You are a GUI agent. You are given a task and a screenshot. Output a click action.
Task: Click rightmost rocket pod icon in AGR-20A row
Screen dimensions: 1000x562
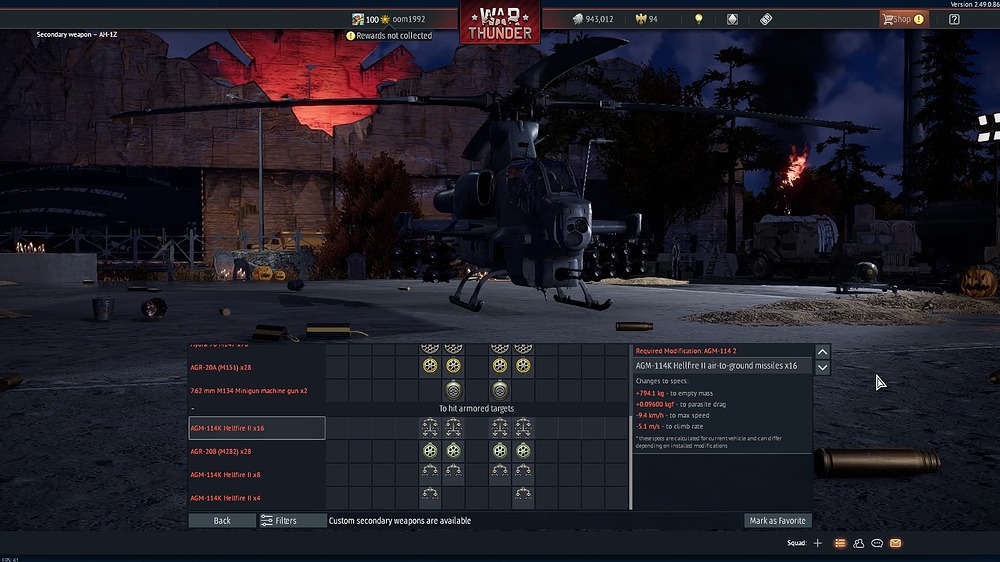(523, 366)
